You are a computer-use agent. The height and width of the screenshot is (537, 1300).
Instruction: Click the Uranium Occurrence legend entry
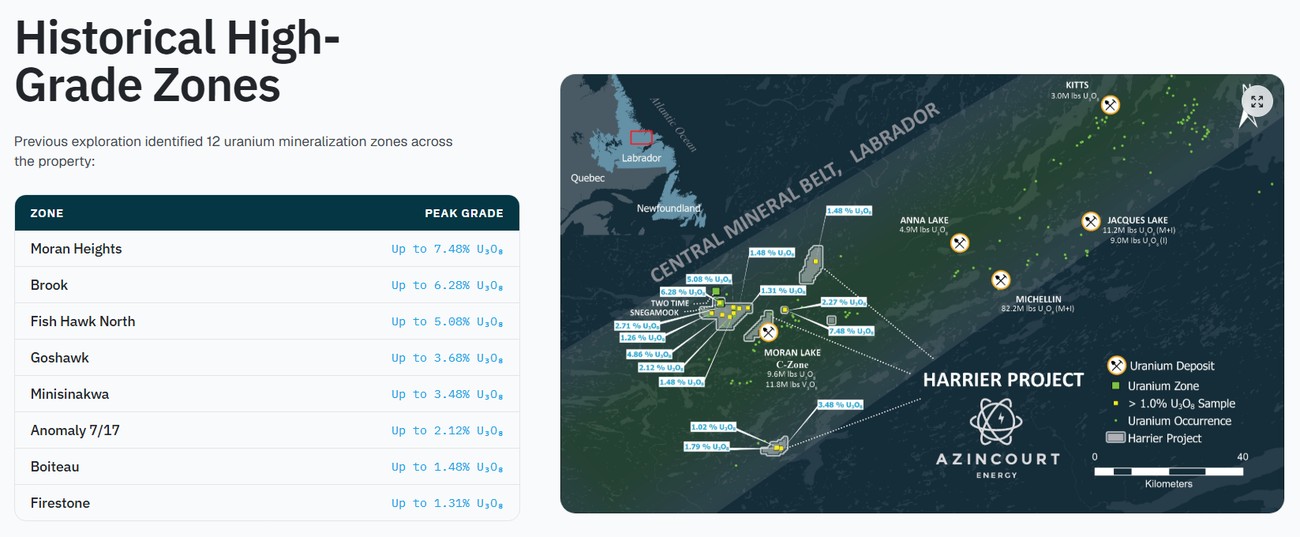[x=1179, y=421]
